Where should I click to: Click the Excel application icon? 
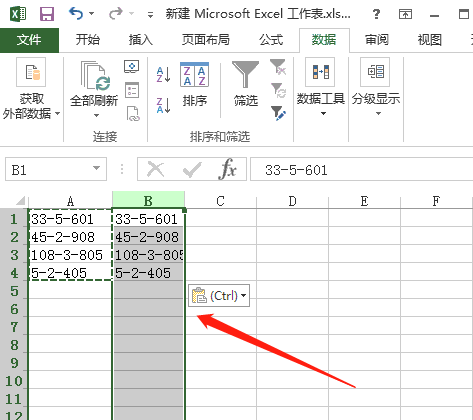point(18,14)
